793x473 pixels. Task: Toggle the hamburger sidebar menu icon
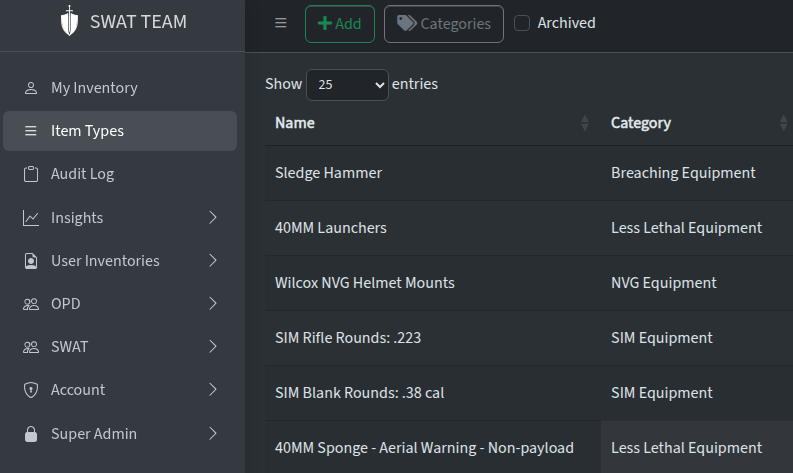281,23
